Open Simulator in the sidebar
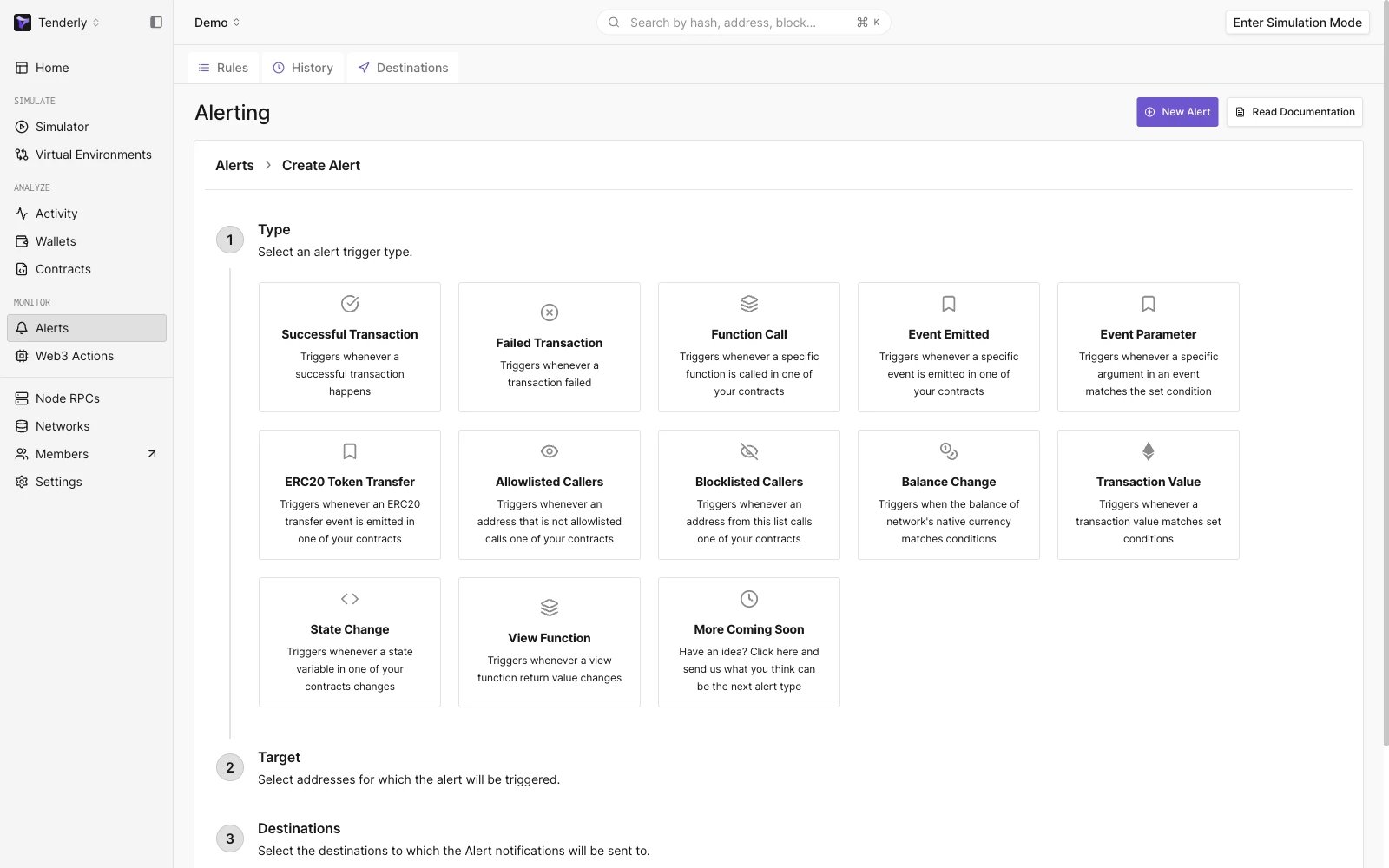The width and height of the screenshot is (1389, 868). pyautogui.click(x=87, y=127)
